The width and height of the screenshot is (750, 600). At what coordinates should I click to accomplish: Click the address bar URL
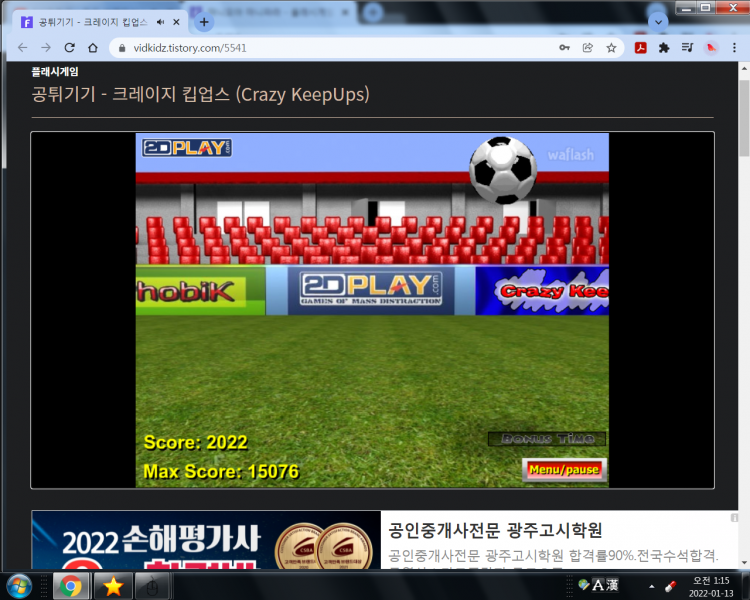(190, 48)
